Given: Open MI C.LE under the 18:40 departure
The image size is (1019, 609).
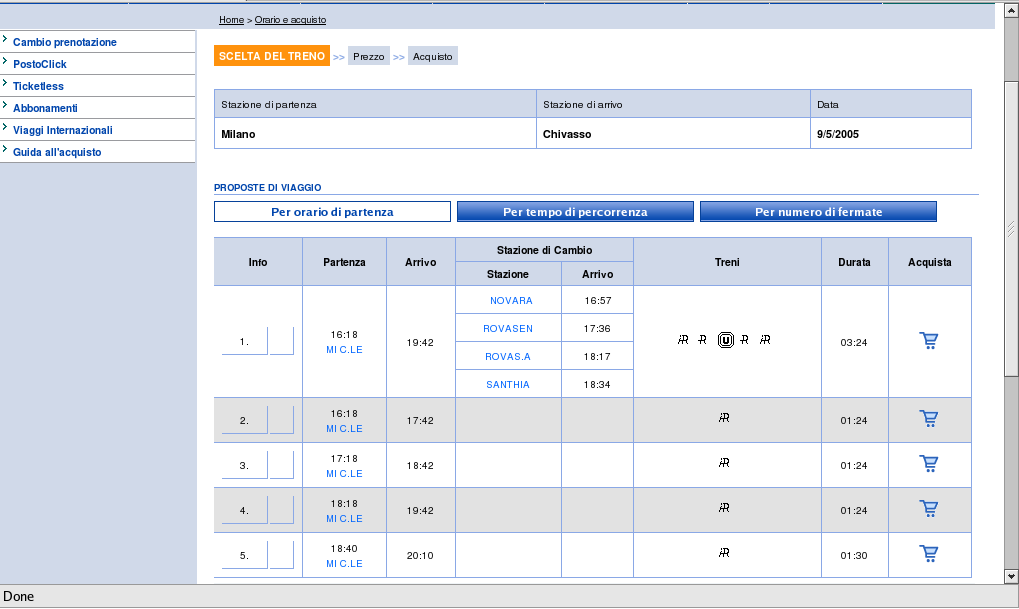Looking at the screenshot, I should click(x=344, y=564).
